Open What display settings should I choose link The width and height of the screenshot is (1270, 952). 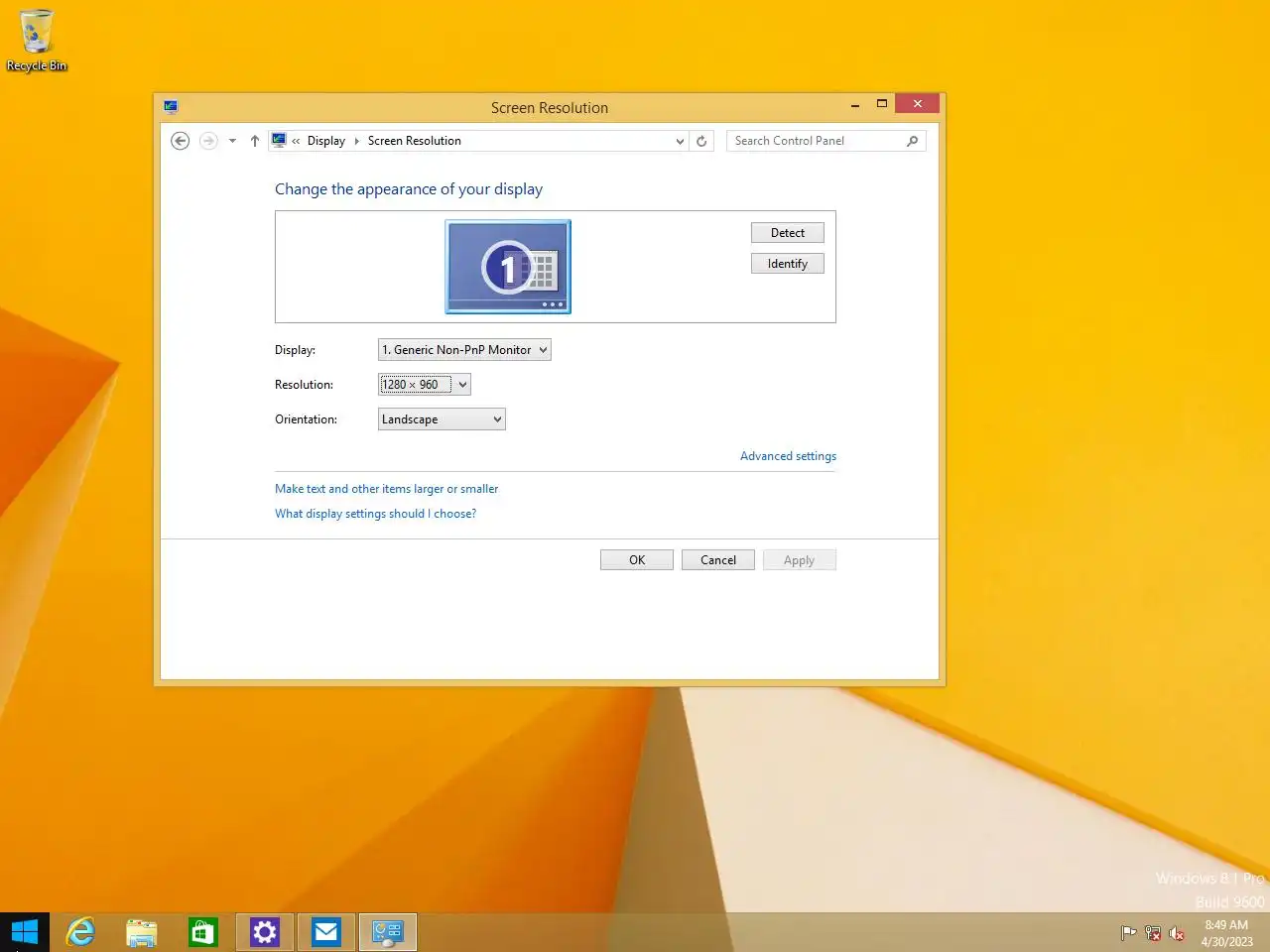375,514
